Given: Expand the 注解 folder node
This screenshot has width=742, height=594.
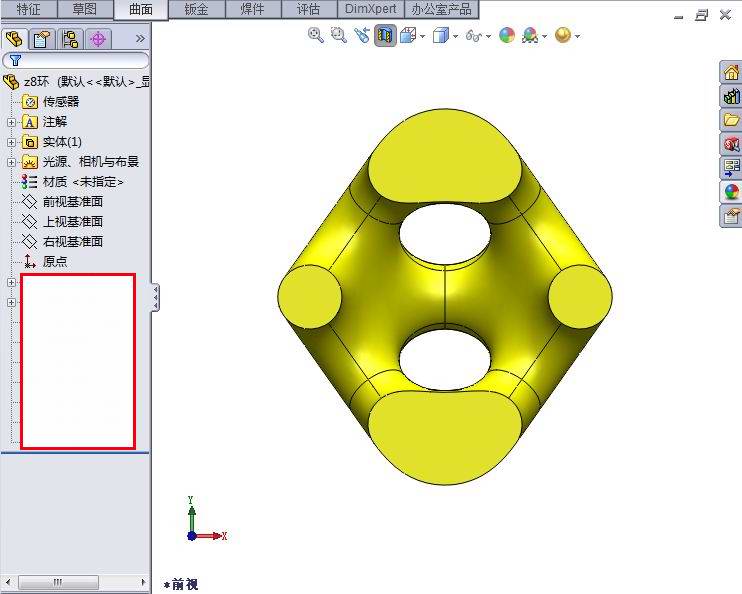Looking at the screenshot, I should click(x=11, y=122).
